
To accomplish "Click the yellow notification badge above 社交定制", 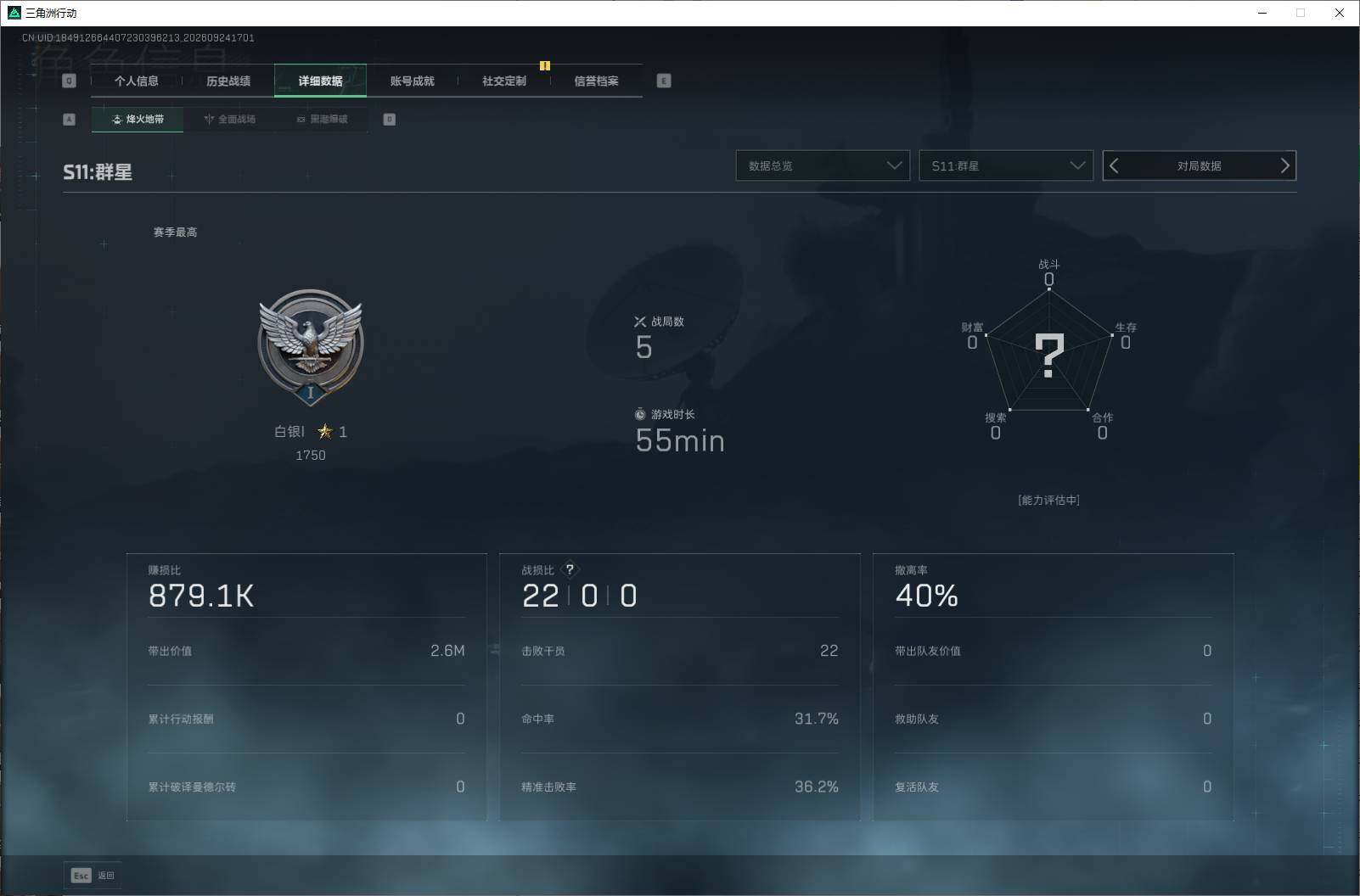I will click(545, 65).
